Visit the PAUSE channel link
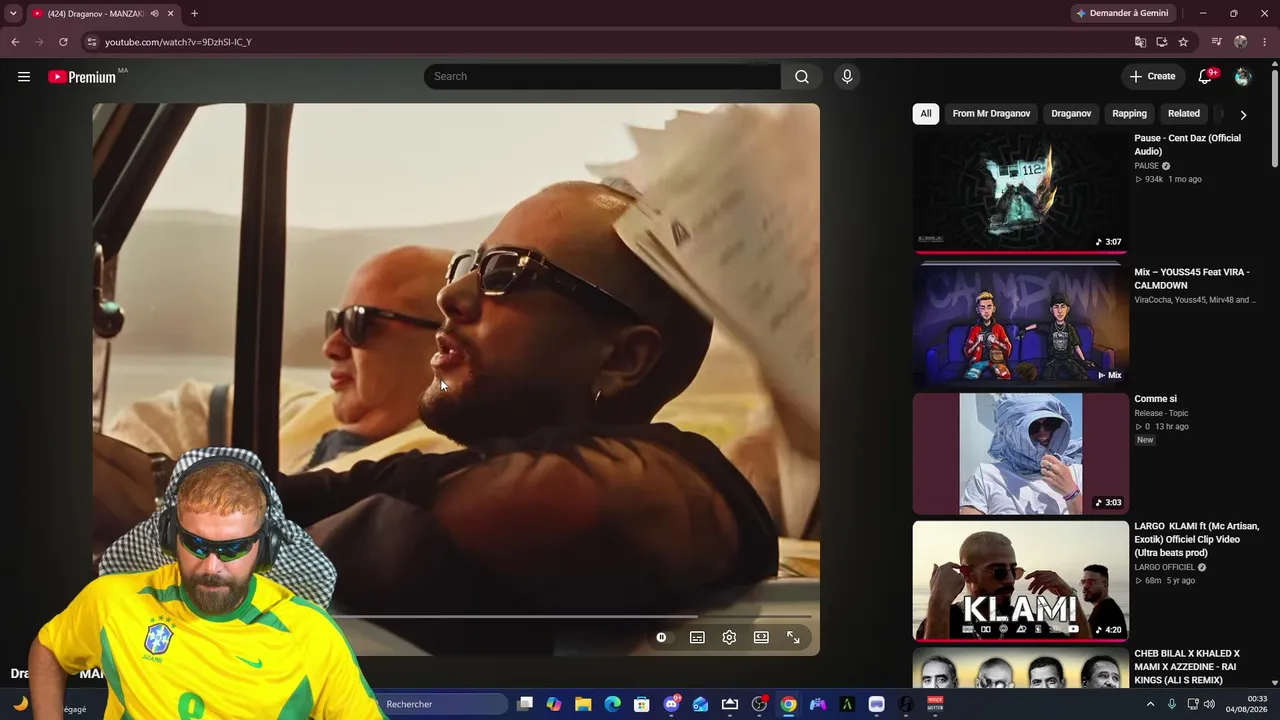 click(x=1146, y=166)
